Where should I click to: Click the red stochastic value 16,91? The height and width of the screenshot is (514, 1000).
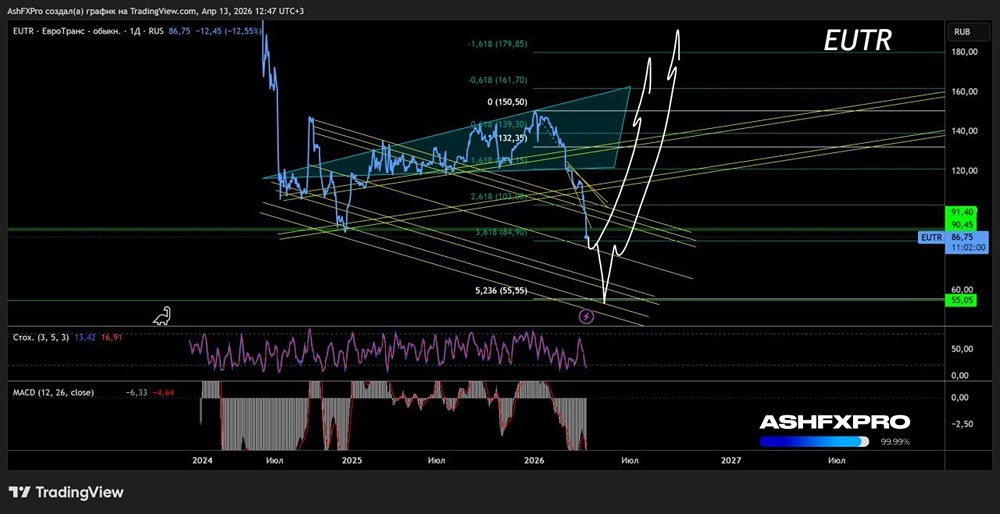[x=111, y=337]
